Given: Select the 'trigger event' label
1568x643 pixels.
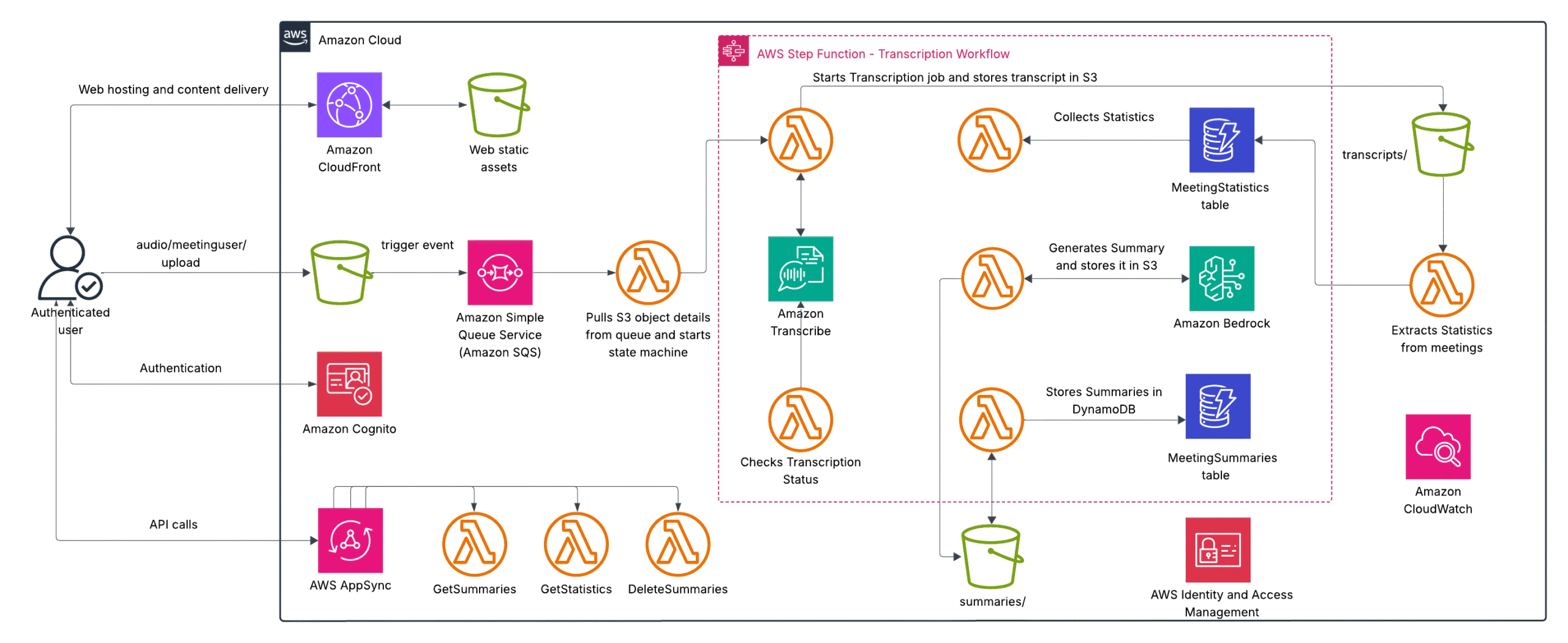Looking at the screenshot, I should coord(417,245).
